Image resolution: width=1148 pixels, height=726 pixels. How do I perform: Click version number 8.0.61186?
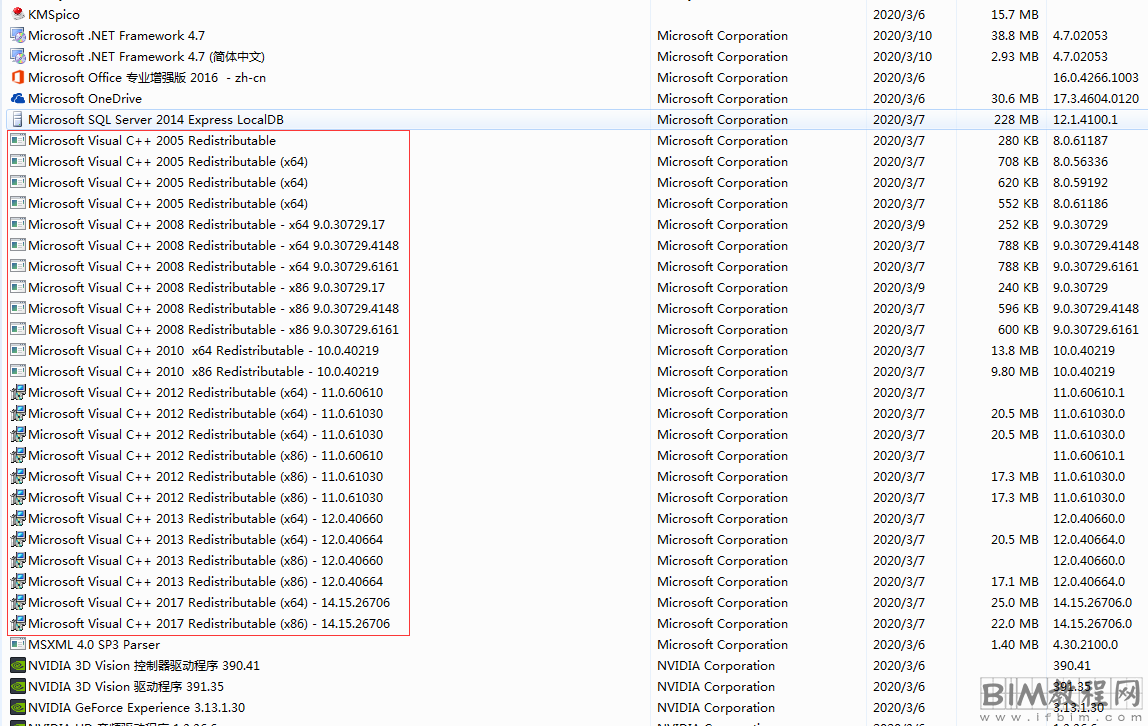(1080, 204)
